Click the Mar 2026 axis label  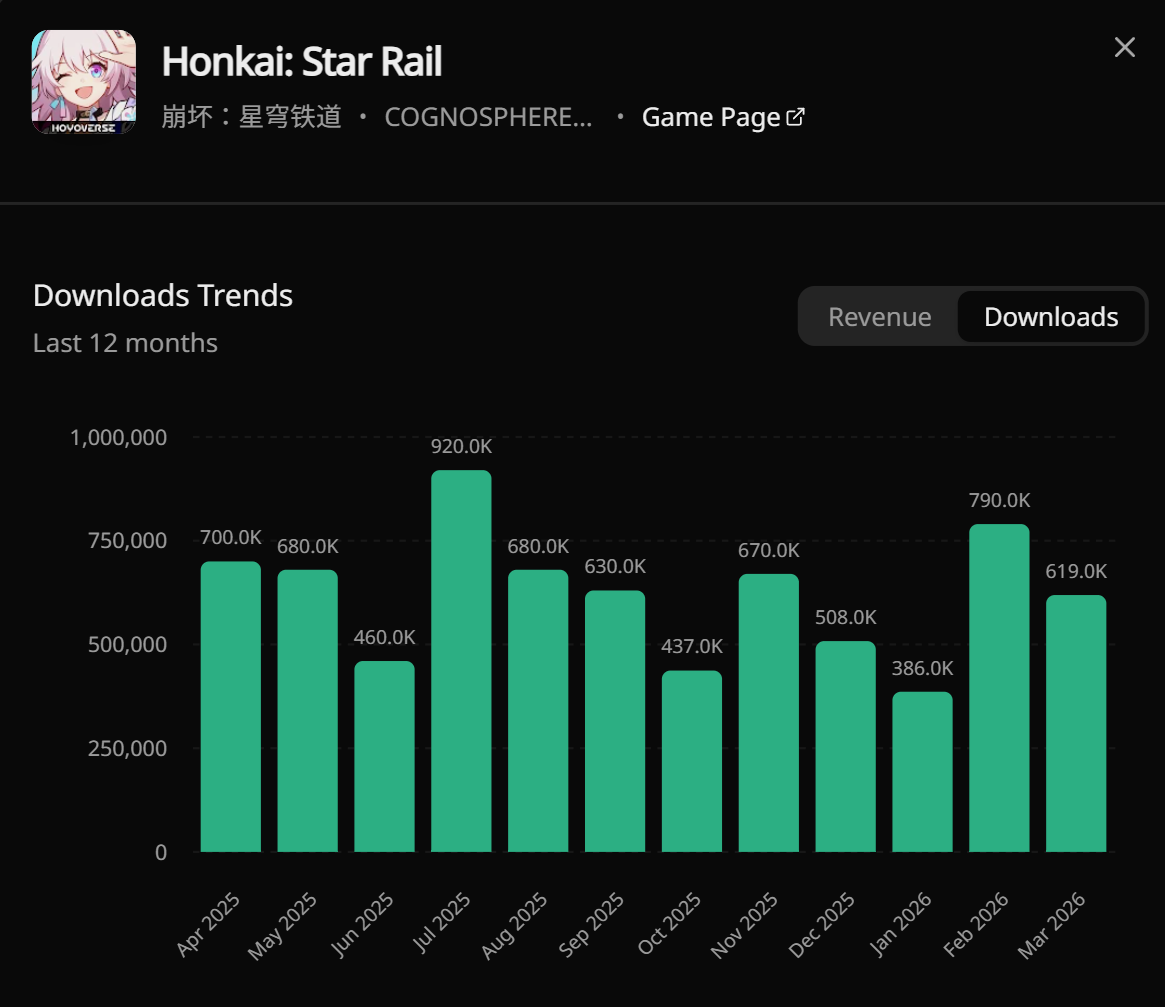point(1051,925)
